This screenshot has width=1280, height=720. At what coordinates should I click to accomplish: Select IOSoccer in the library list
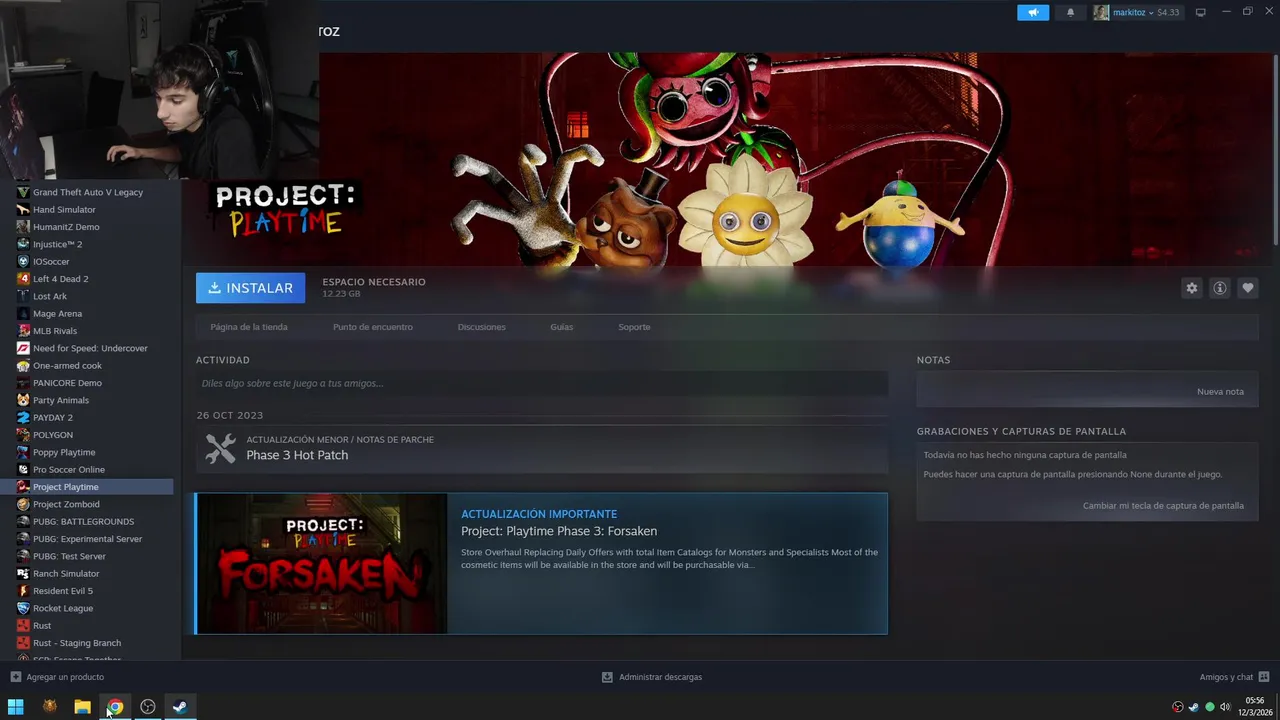coord(51,262)
